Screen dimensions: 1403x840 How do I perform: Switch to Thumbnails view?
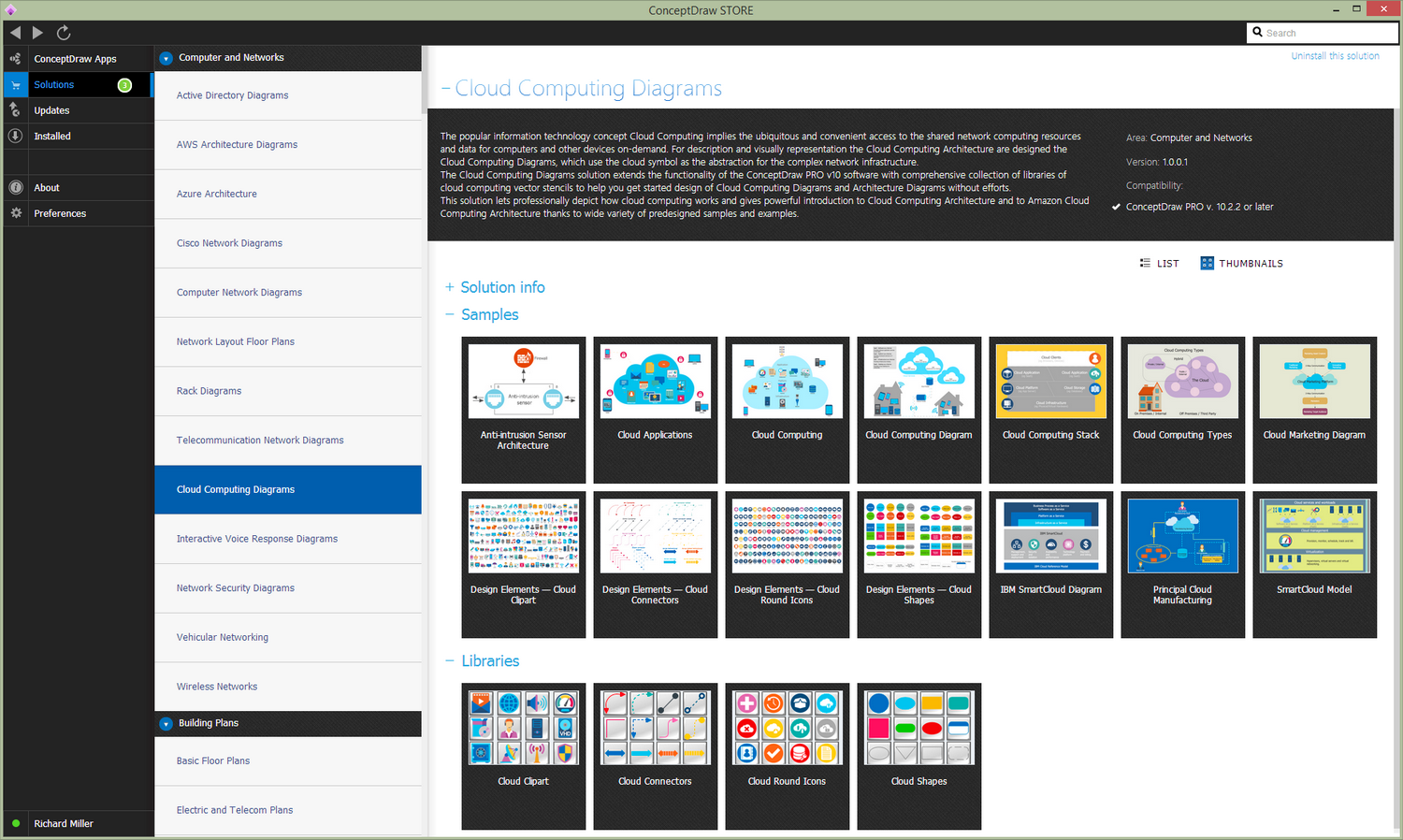pyautogui.click(x=1242, y=264)
